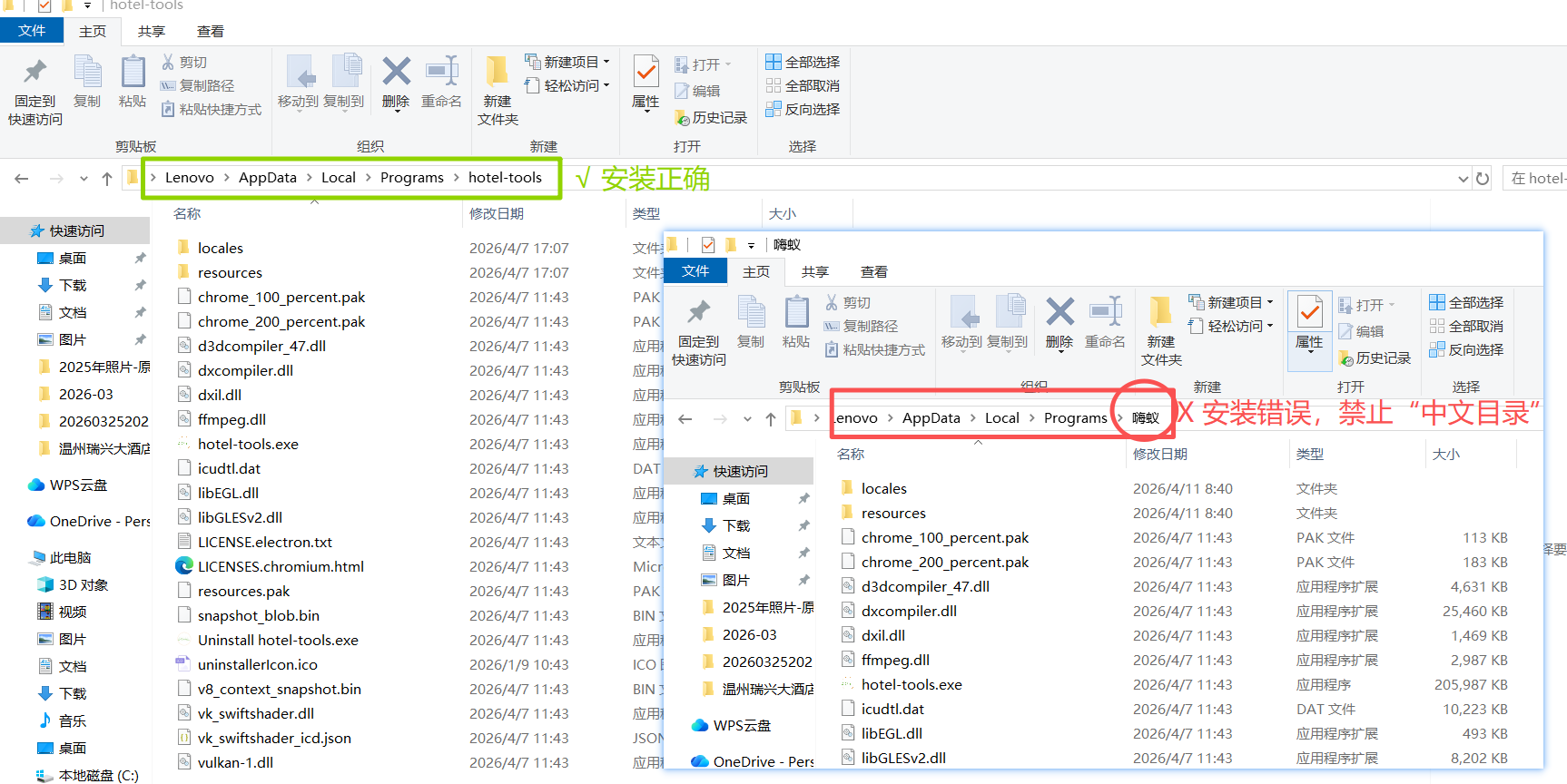This screenshot has width=1567, height=784.
Task: Click Paste shortcut (粘贴快捷方式) in hotel-tools ribbon
Action: coord(211,109)
